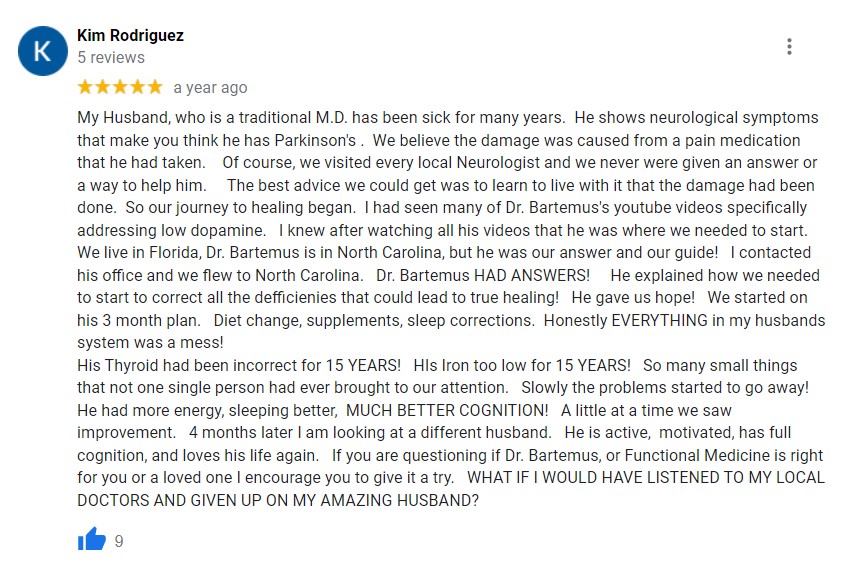Click the second rating star
The image size is (844, 562).
[x=103, y=87]
